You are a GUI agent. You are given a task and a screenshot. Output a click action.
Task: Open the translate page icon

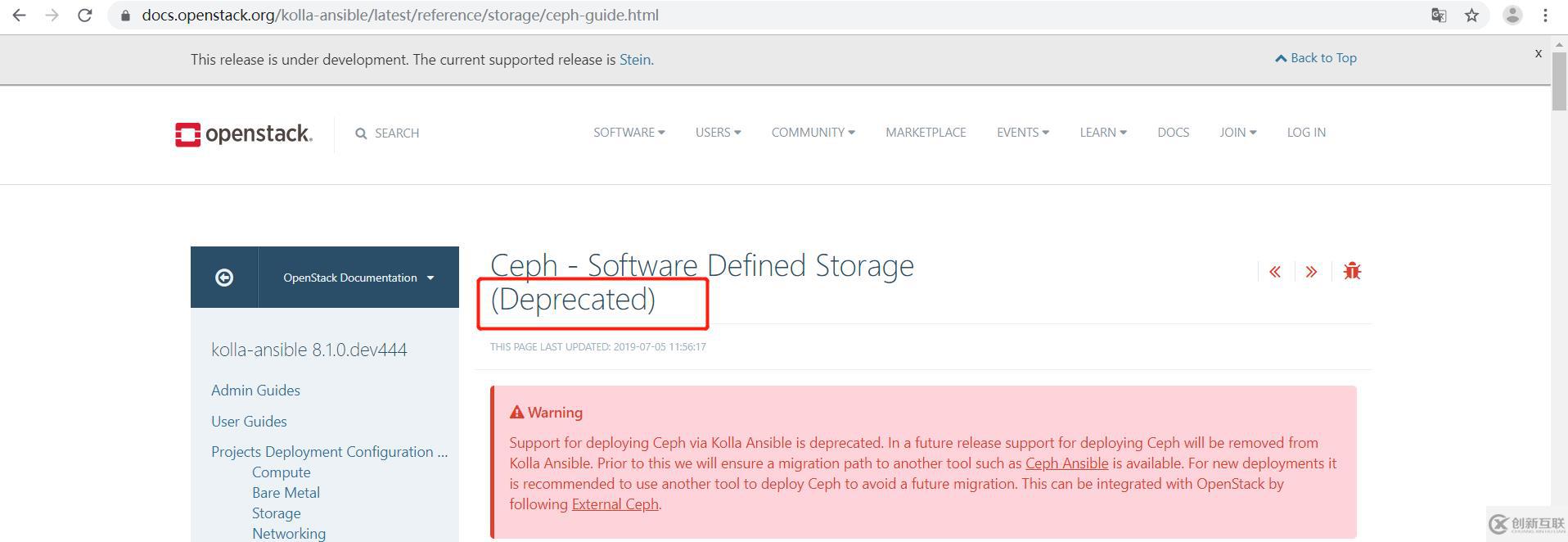click(1439, 16)
